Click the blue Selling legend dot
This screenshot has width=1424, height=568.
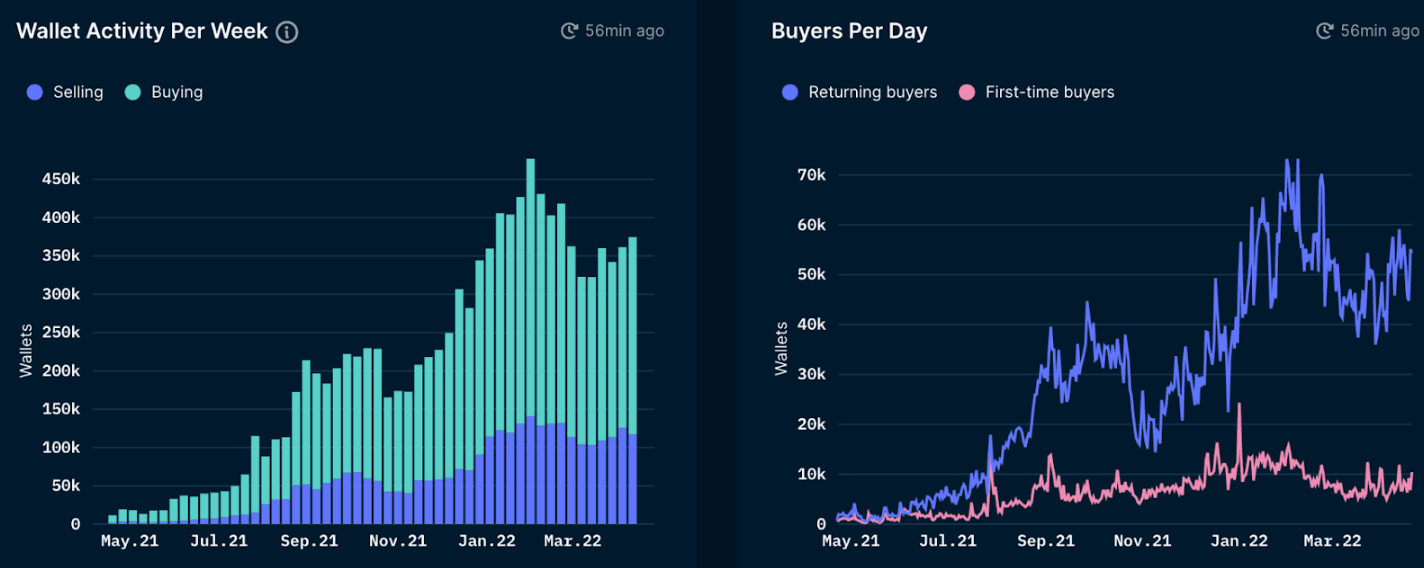click(36, 92)
